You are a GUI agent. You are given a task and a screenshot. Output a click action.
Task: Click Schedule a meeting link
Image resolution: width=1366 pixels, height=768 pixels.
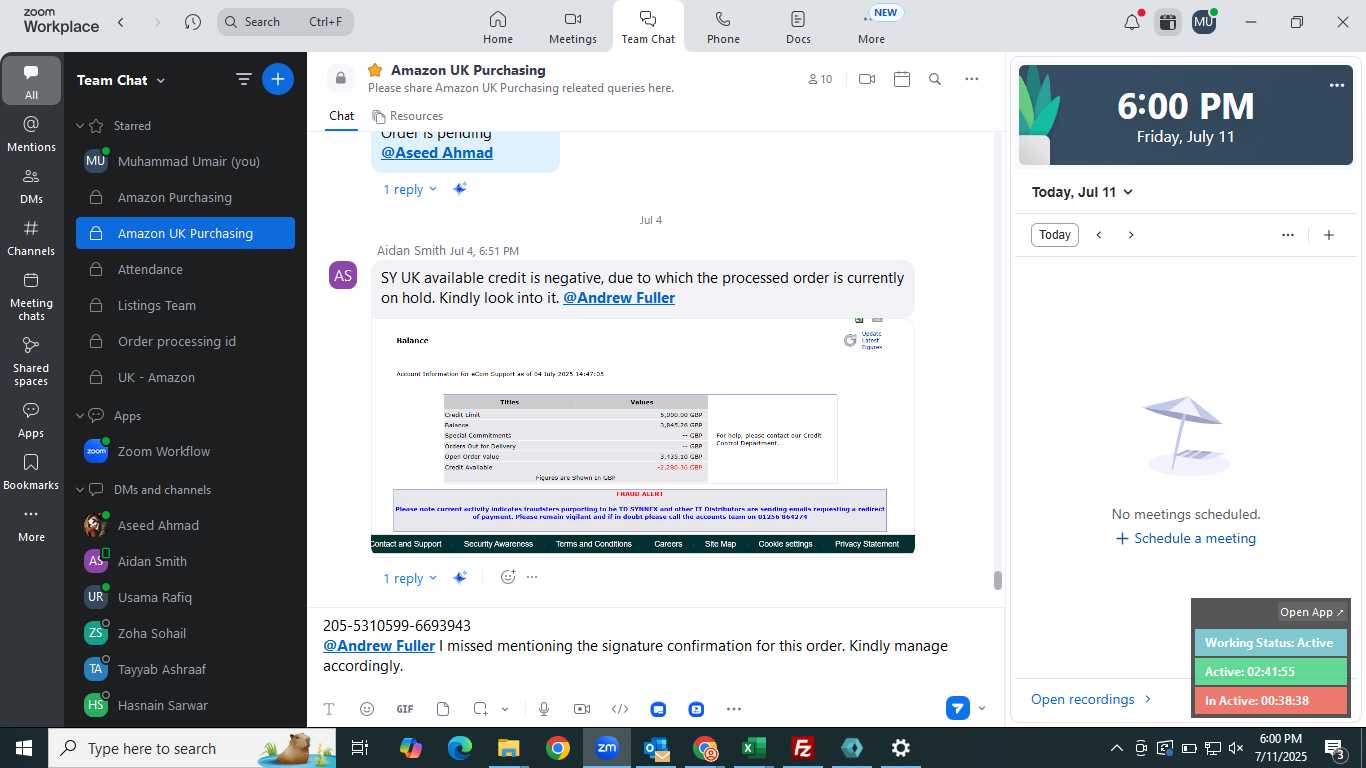[x=1186, y=538]
